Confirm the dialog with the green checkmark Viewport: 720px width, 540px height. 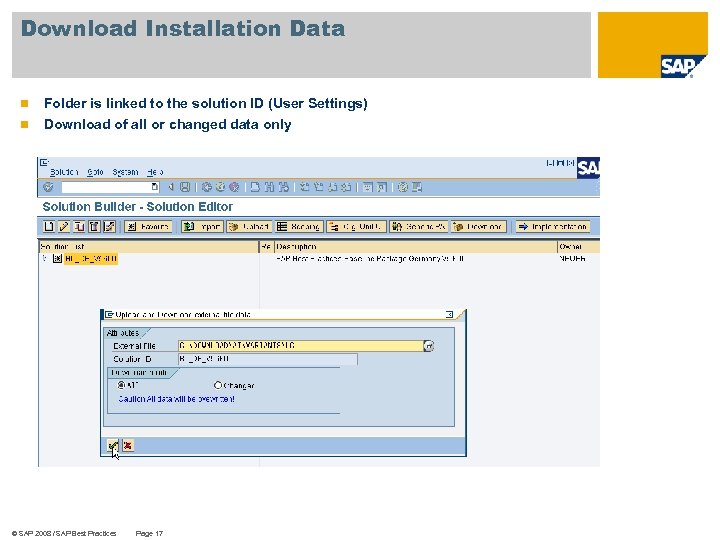coord(112,445)
